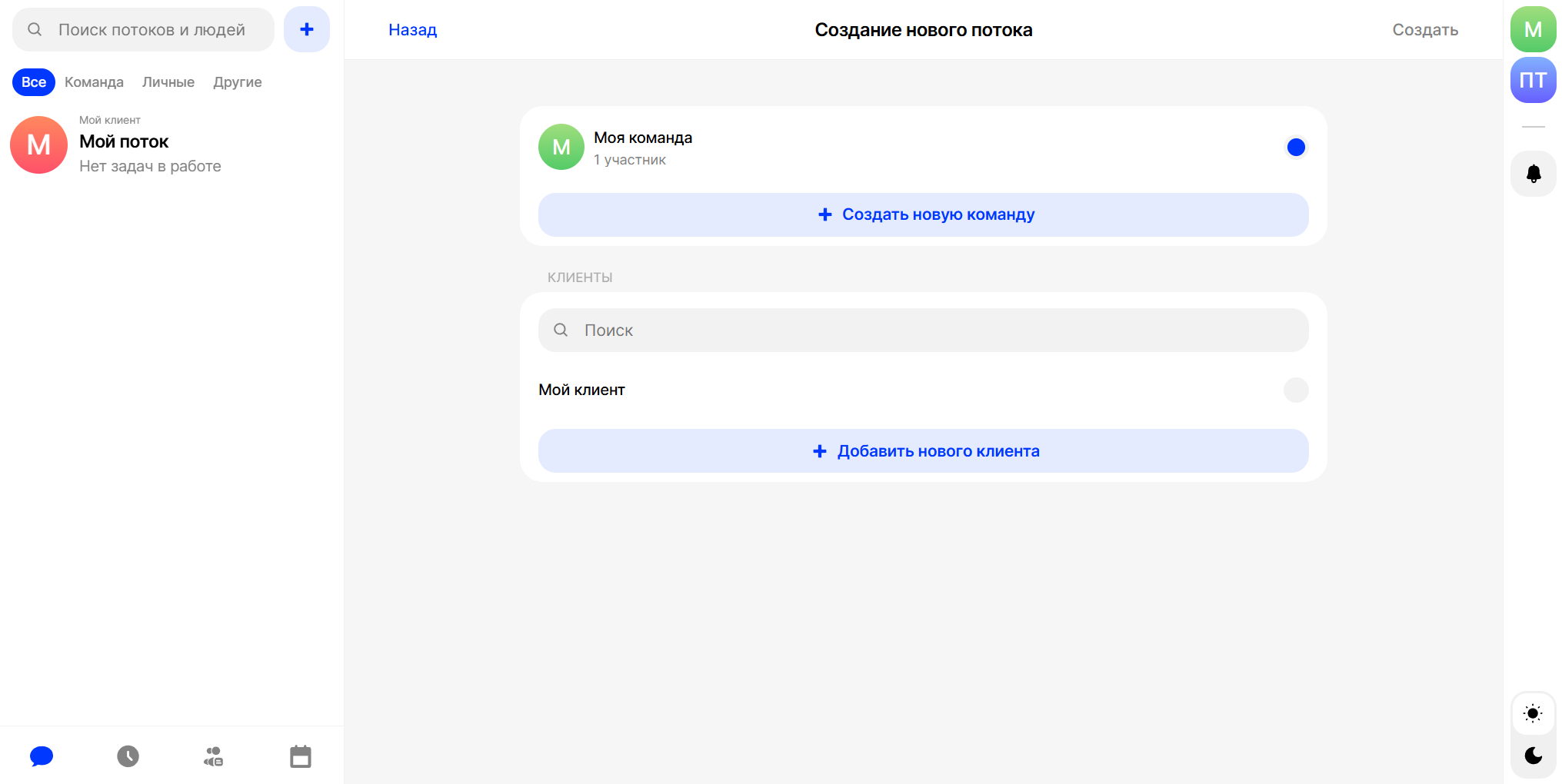Open the calendar icon in bottom bar
1562x784 pixels.
300,756
